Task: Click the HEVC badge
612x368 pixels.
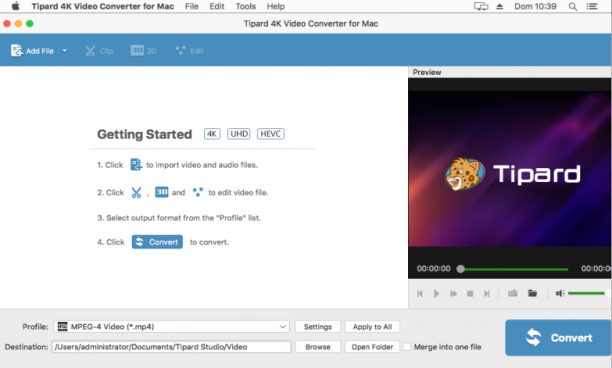Action: pos(270,134)
